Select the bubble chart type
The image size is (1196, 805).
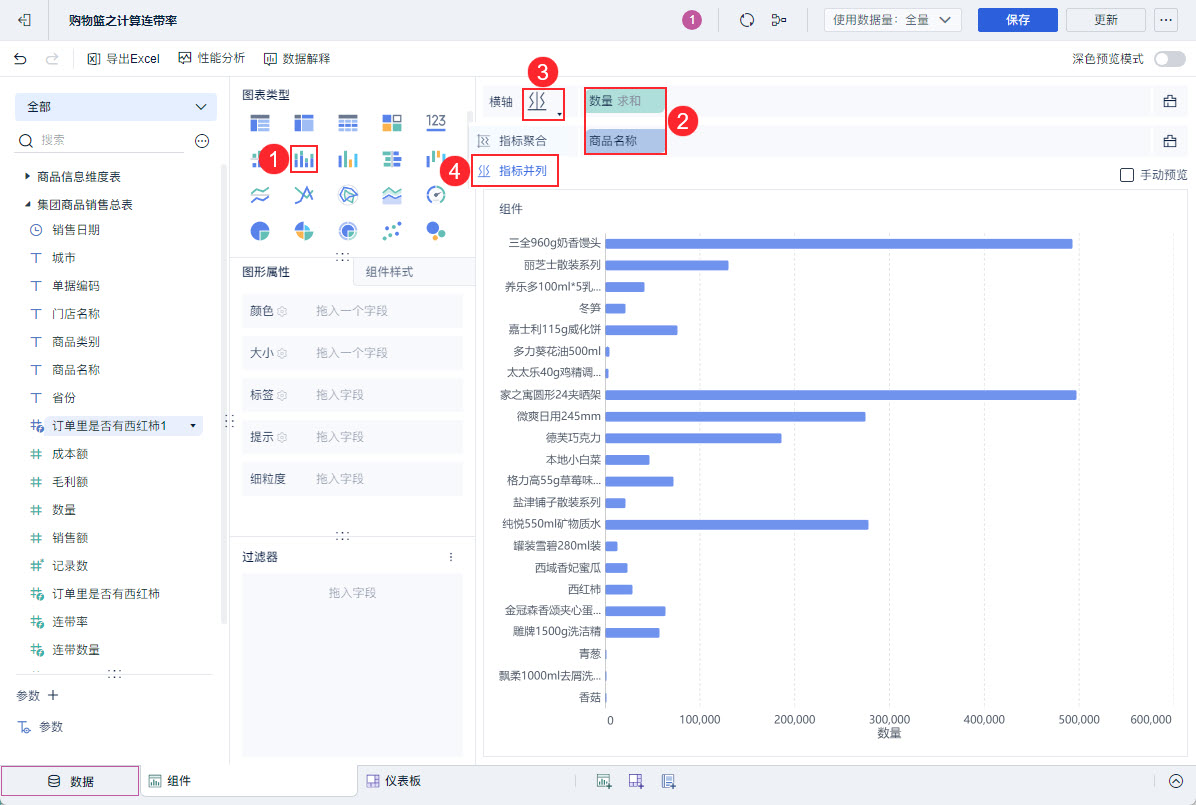tap(436, 230)
